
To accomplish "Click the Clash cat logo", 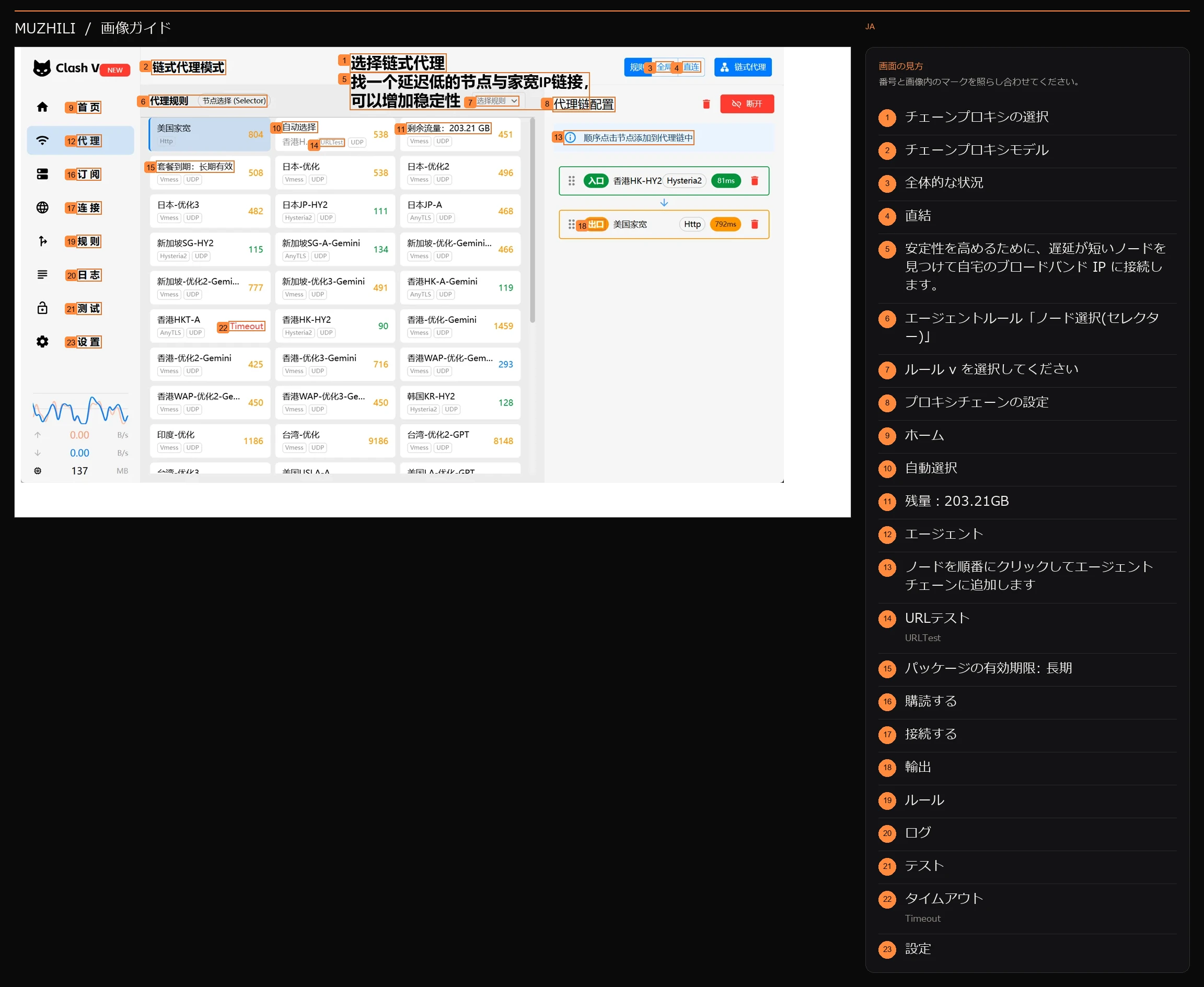I will pos(42,68).
